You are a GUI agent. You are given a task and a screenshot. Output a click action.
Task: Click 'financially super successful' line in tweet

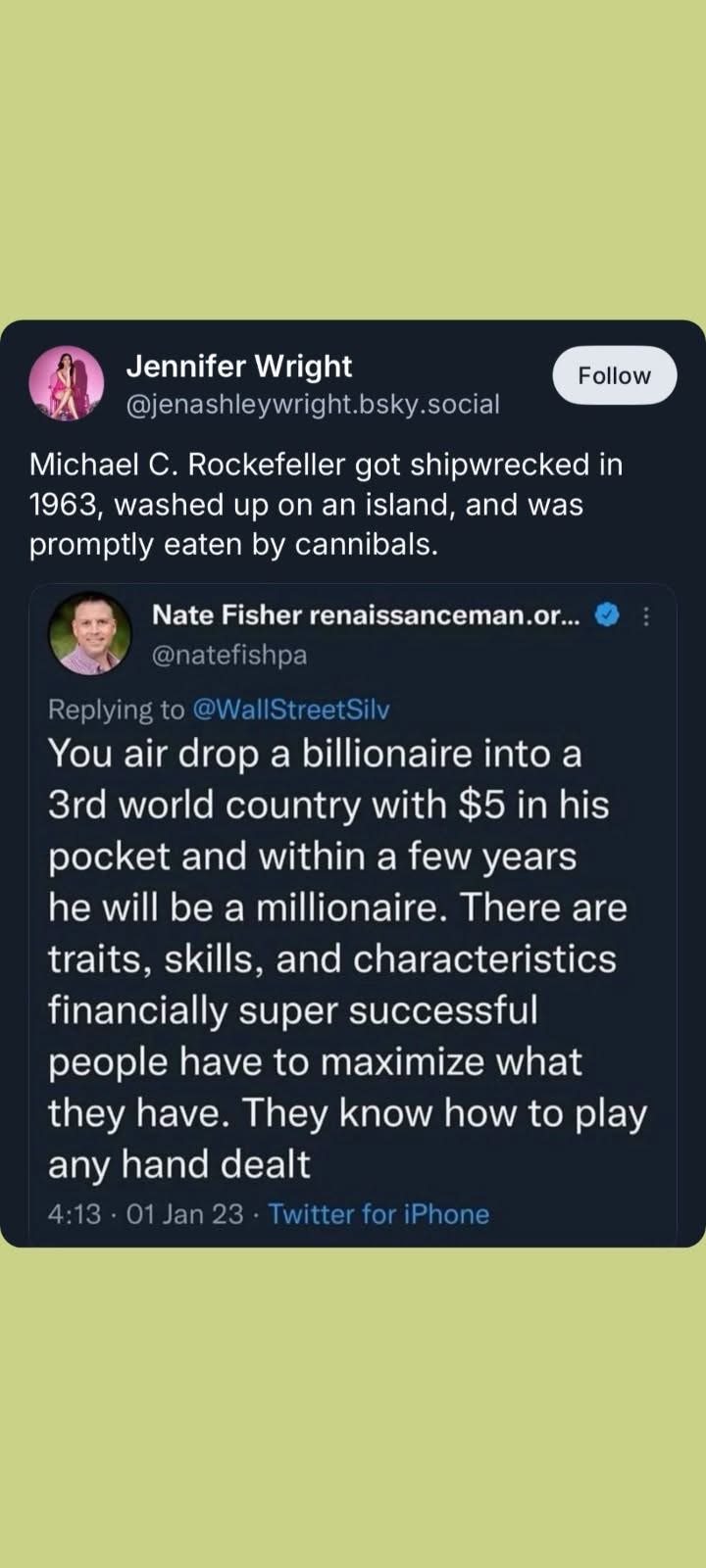pos(293,1010)
